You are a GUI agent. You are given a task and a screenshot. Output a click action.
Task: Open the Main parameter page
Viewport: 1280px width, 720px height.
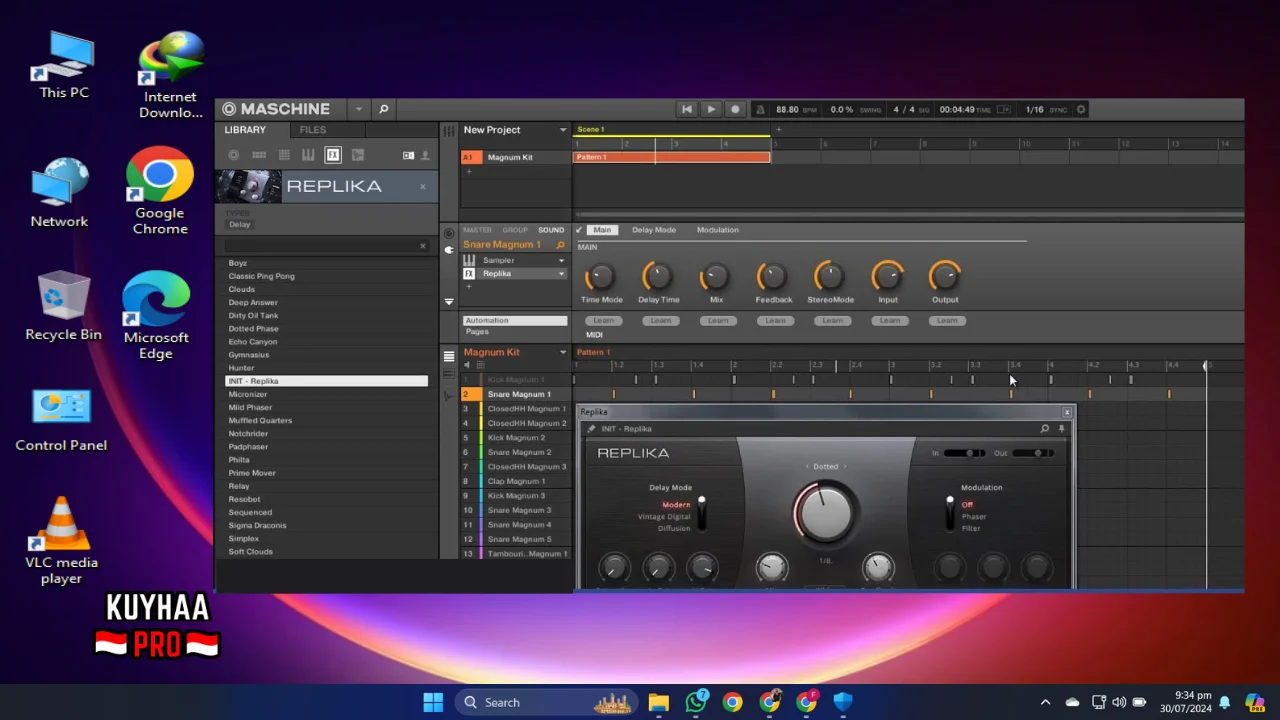click(602, 230)
